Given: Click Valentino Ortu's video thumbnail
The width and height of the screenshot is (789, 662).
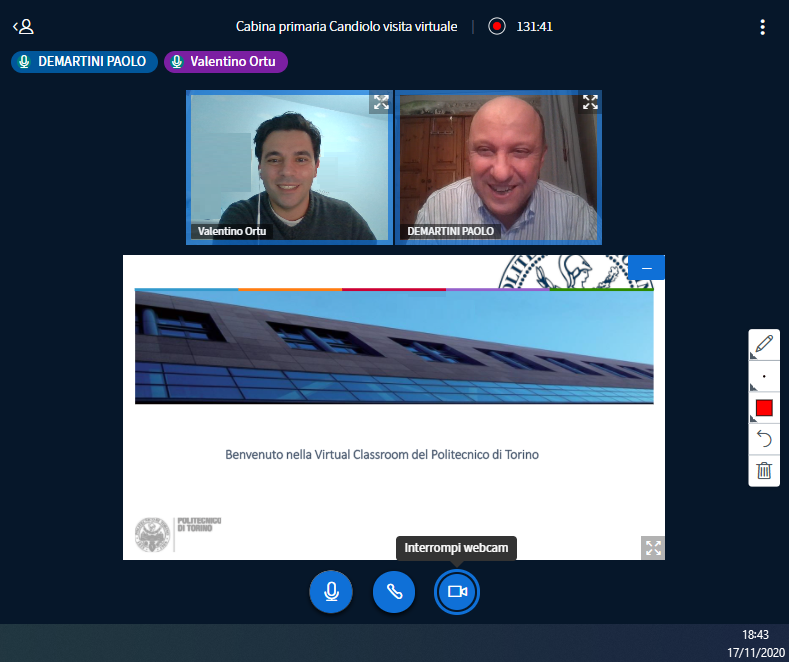Looking at the screenshot, I should pos(289,167).
